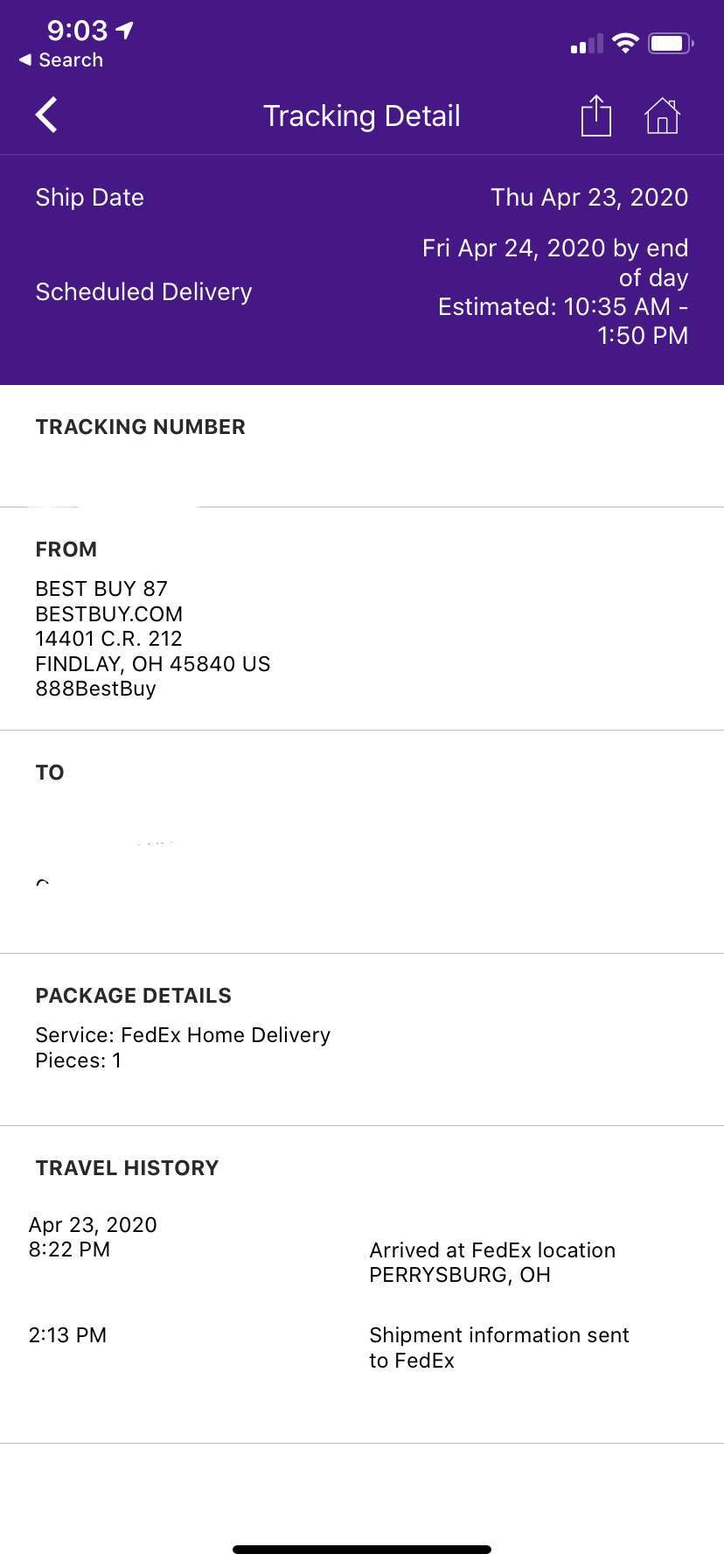Tap the FINDLAY, OH 45840 address line
Image resolution: width=724 pixels, height=1568 pixels.
click(153, 664)
